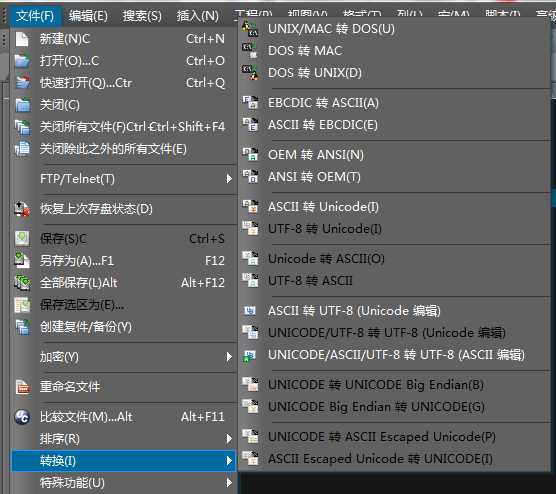Image resolution: width=556 pixels, height=494 pixels.
Task: Click the icon beside DOS 转 MAC
Action: (x=250, y=51)
